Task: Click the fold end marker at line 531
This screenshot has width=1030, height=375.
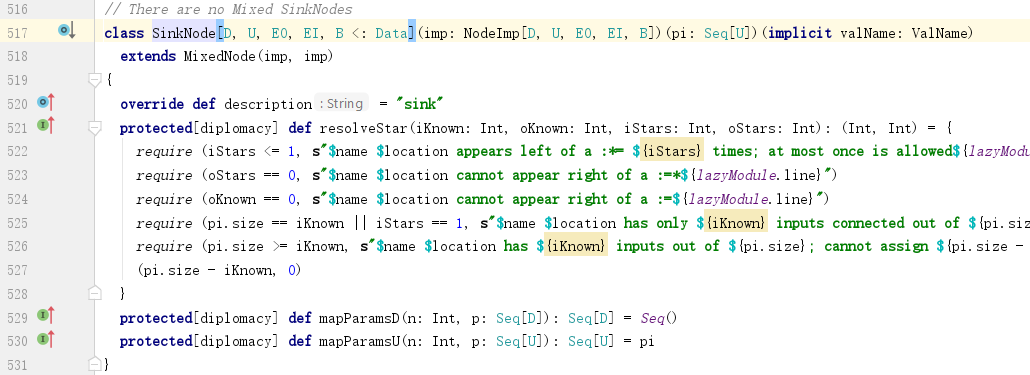Action: tap(95, 363)
